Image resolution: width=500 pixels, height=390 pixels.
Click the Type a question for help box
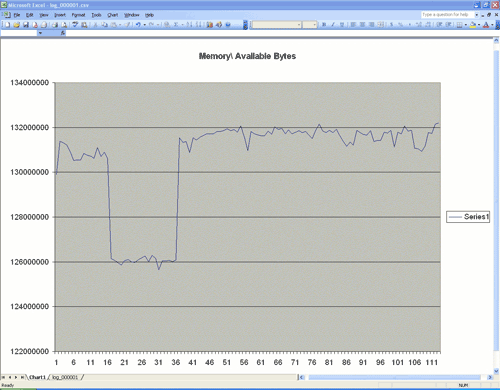point(447,15)
